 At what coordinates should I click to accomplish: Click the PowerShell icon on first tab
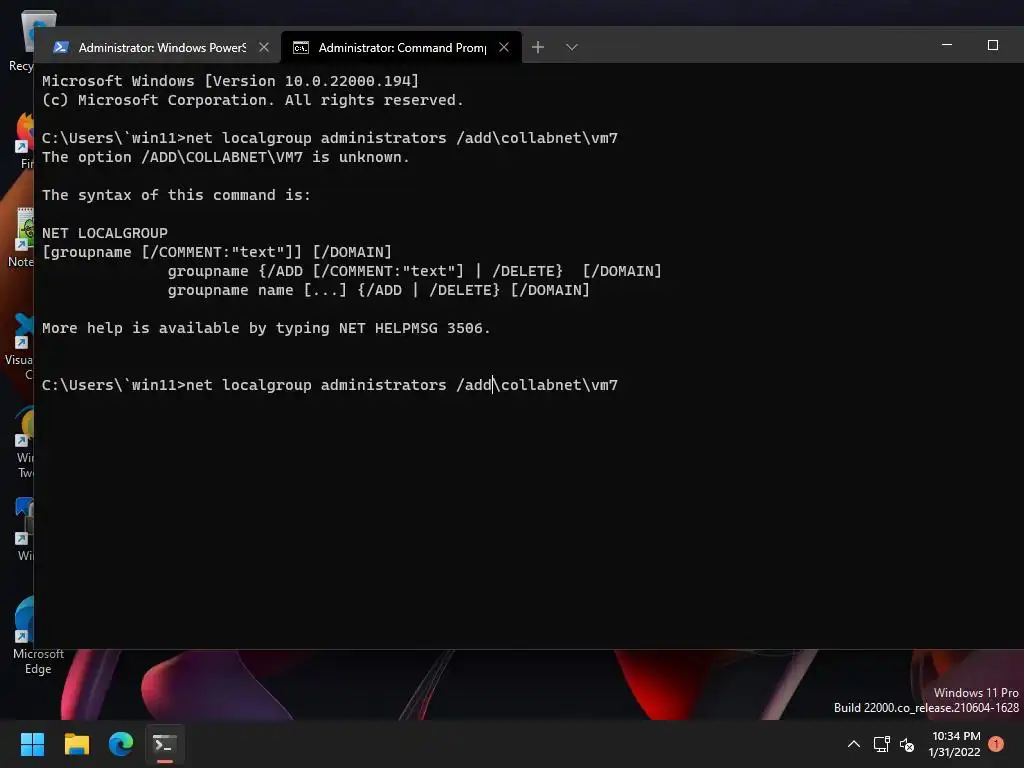[61, 47]
